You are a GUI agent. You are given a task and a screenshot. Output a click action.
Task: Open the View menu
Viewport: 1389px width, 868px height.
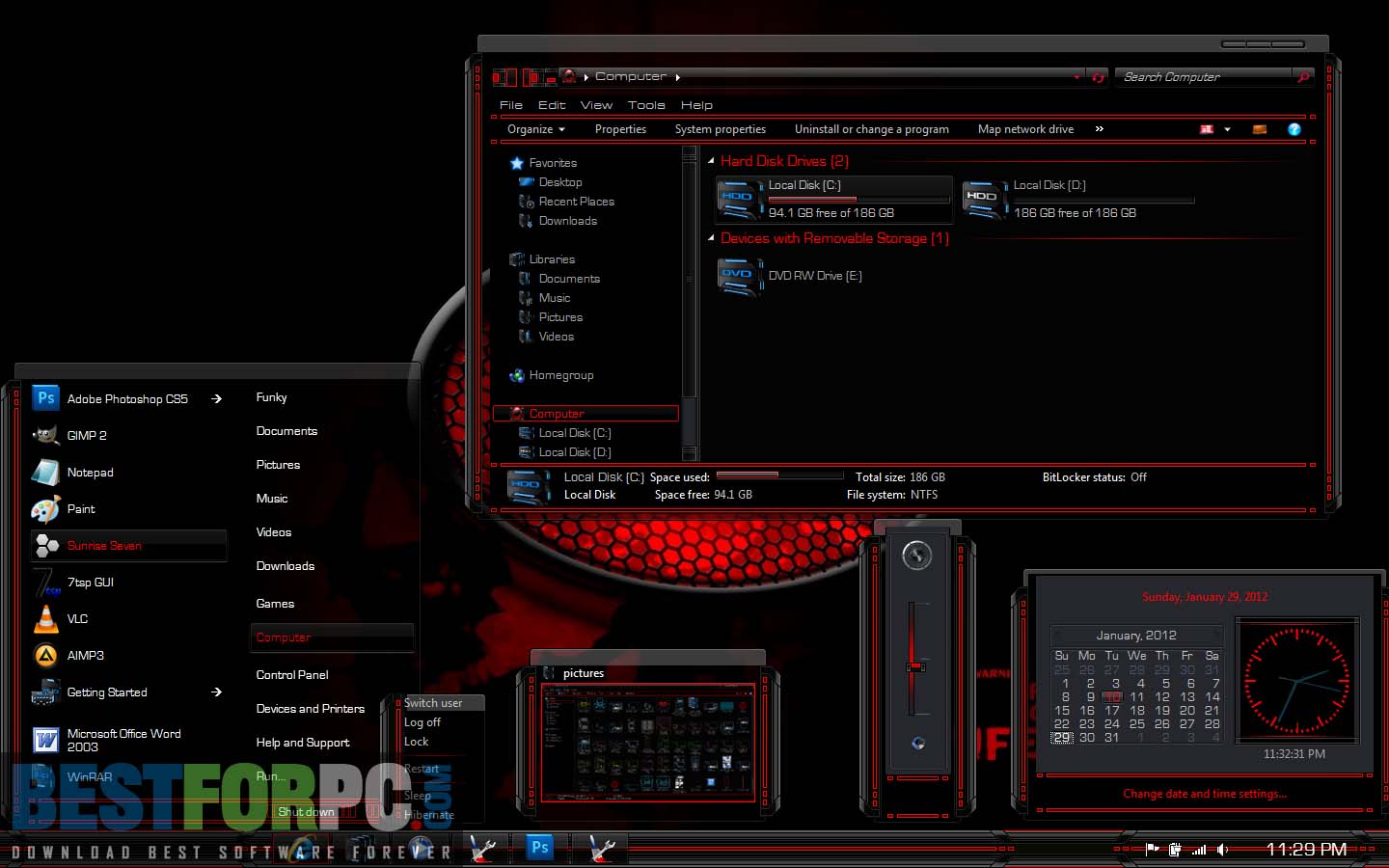[596, 105]
